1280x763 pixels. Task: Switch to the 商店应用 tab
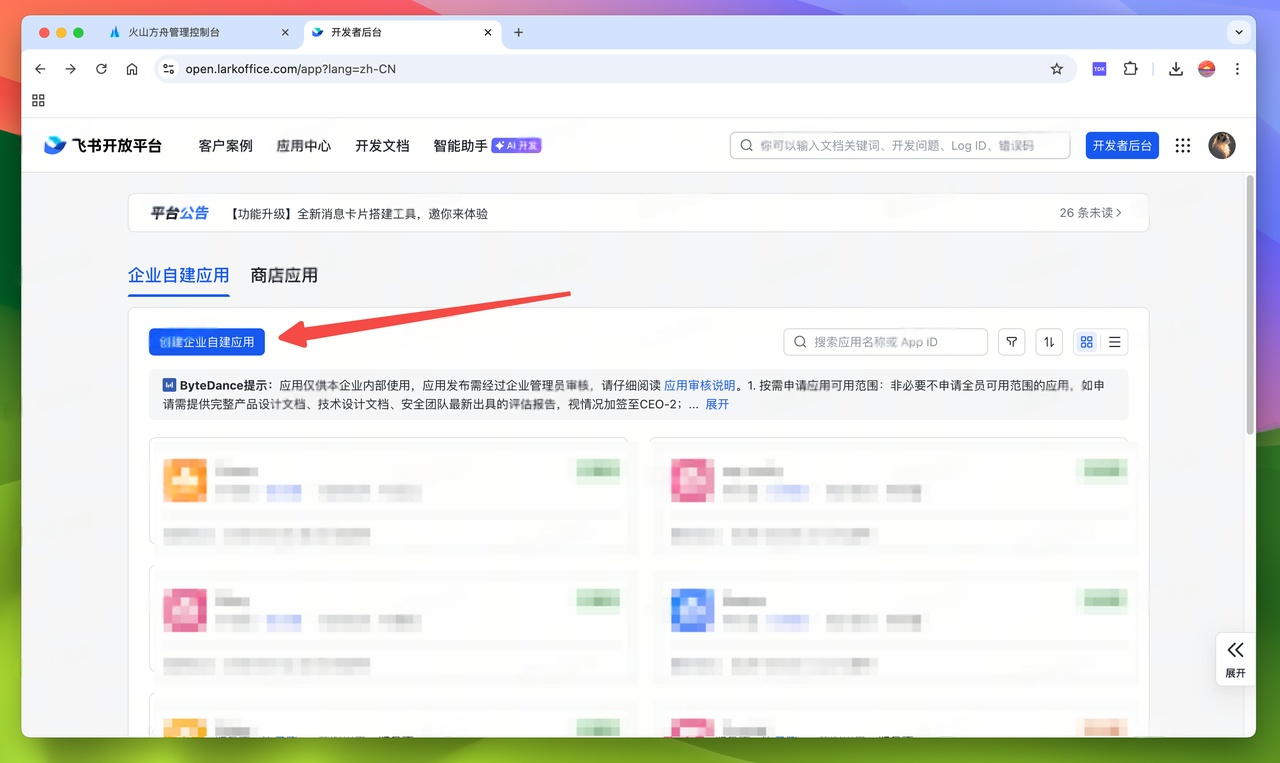tap(284, 274)
